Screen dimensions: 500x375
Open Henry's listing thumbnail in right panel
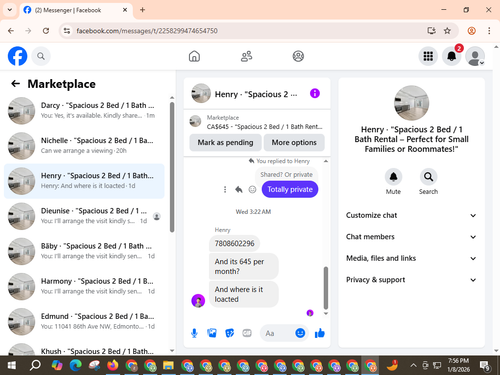pos(411,103)
